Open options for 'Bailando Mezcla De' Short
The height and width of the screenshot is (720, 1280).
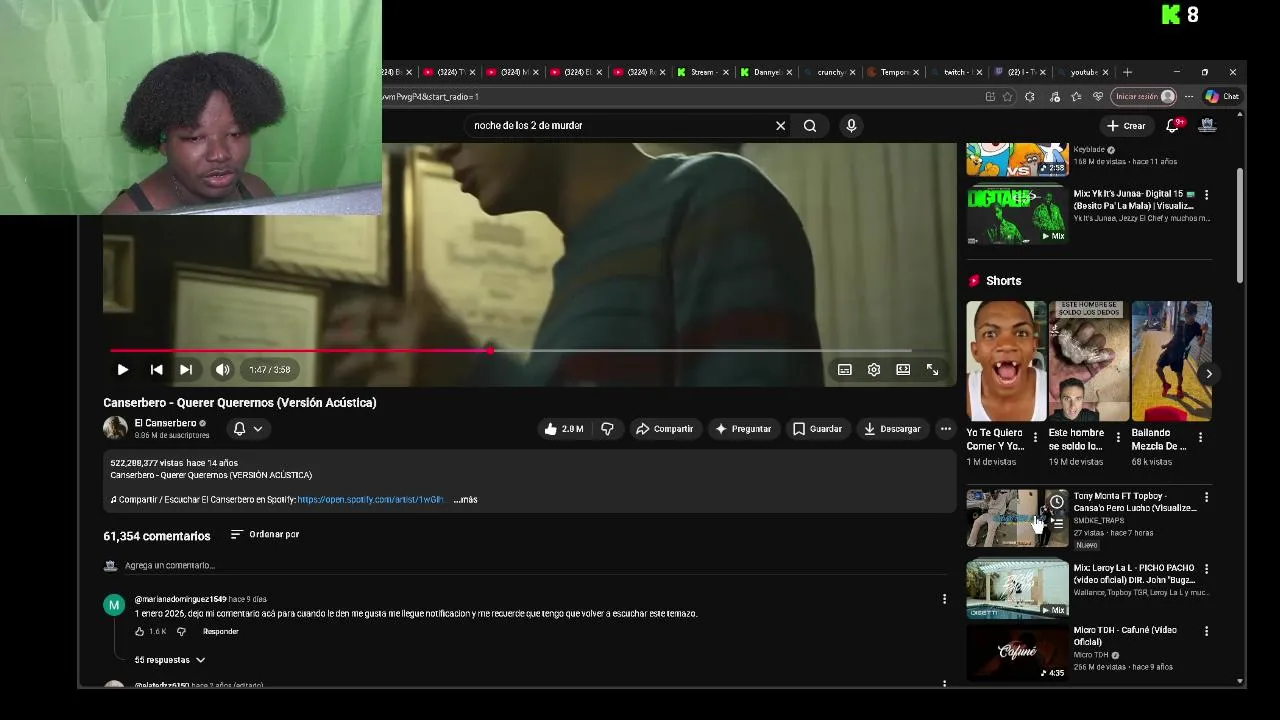click(1200, 437)
